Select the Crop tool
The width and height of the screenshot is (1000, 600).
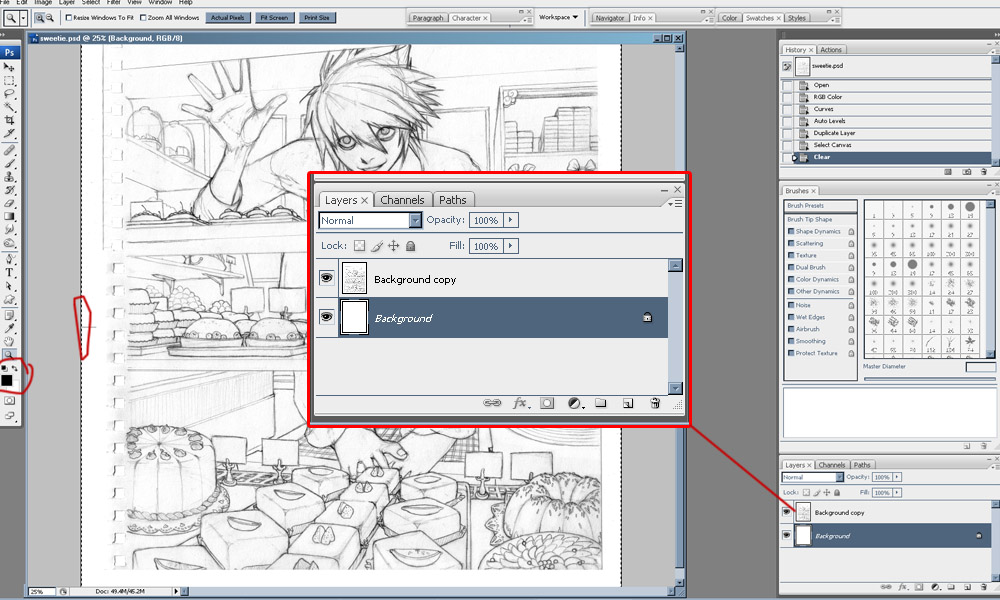coord(9,120)
